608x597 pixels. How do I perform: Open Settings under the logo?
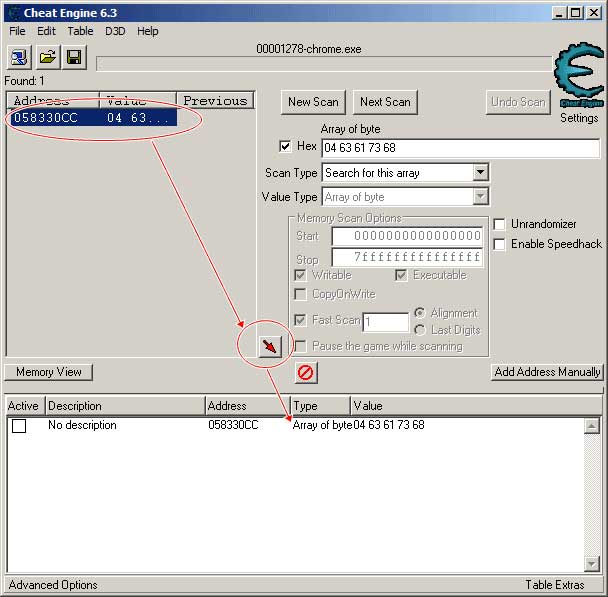point(579,118)
